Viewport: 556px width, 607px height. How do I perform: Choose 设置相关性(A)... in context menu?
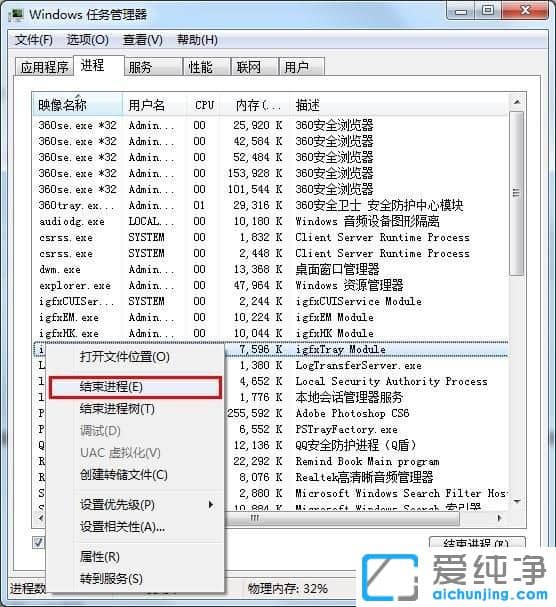pyautogui.click(x=136, y=527)
